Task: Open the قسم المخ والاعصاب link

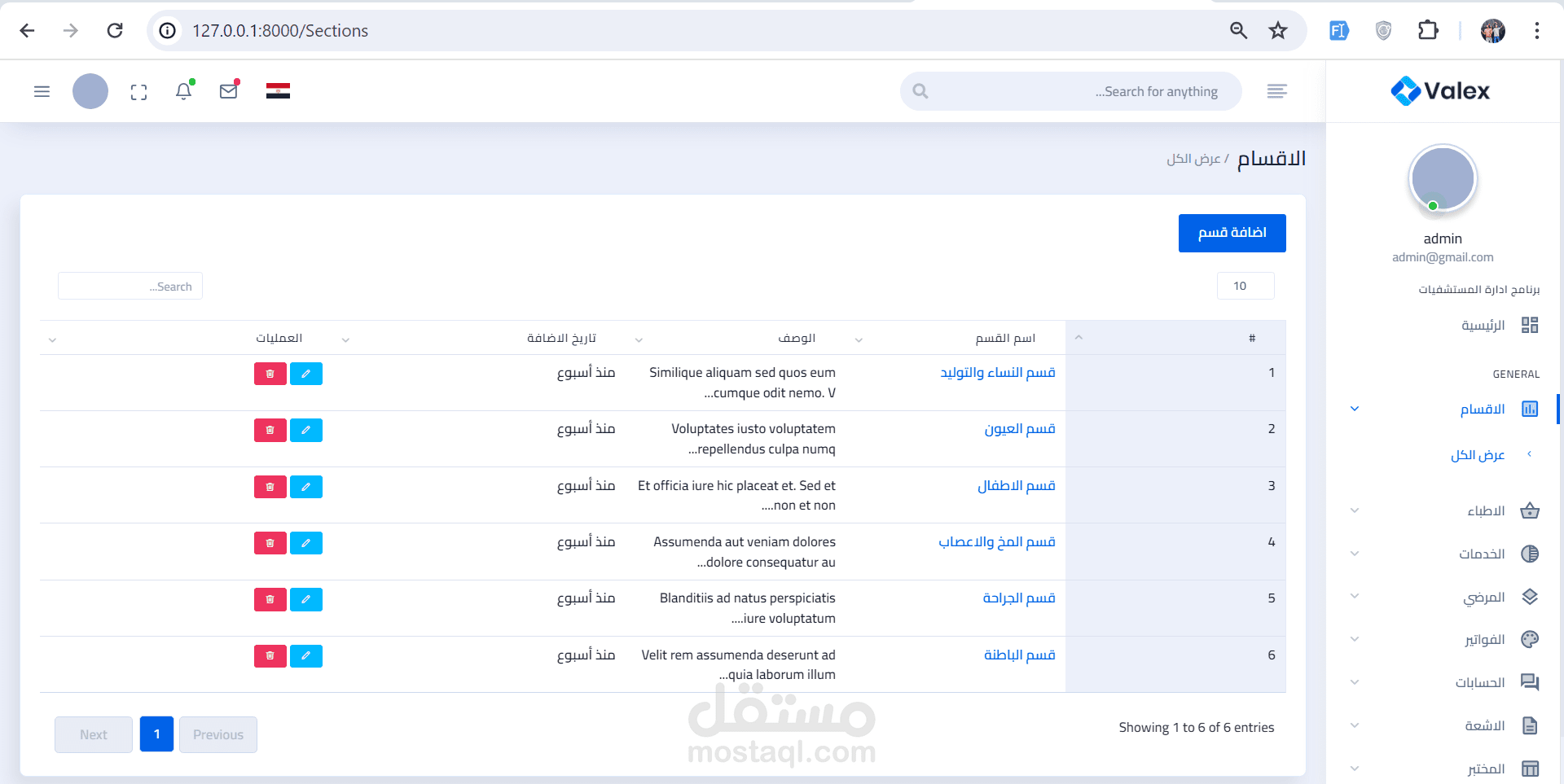Action: 997,541
